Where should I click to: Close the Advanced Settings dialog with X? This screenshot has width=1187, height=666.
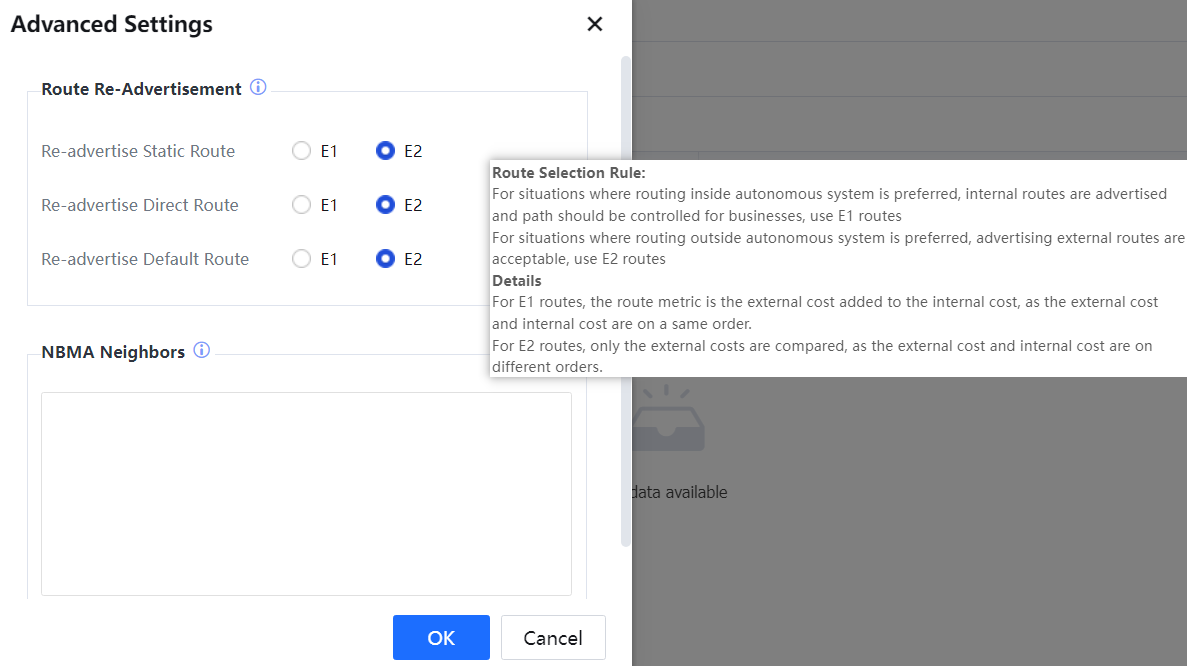coord(594,24)
